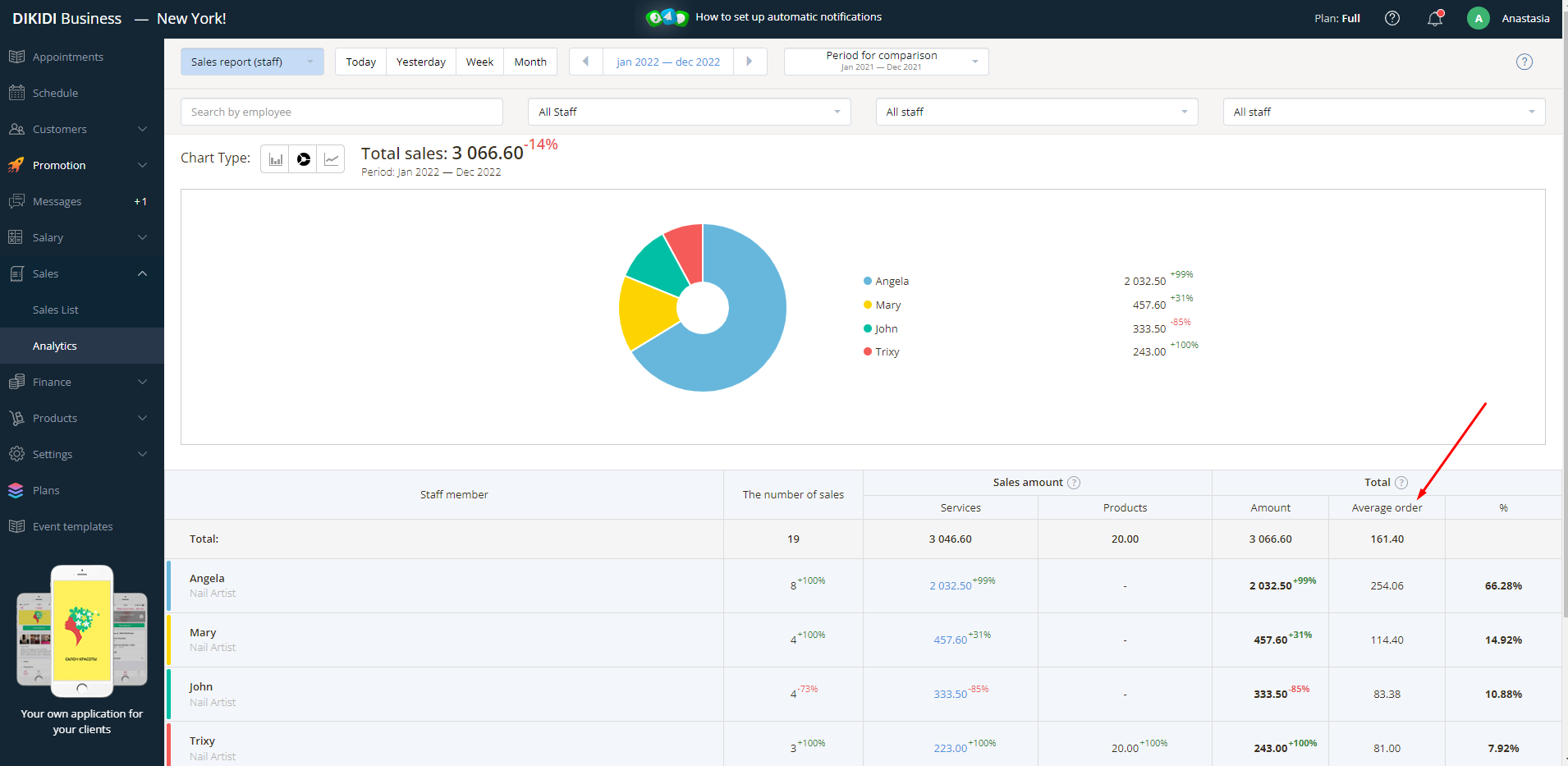Click Mary's services amount 457.60

[x=951, y=640]
